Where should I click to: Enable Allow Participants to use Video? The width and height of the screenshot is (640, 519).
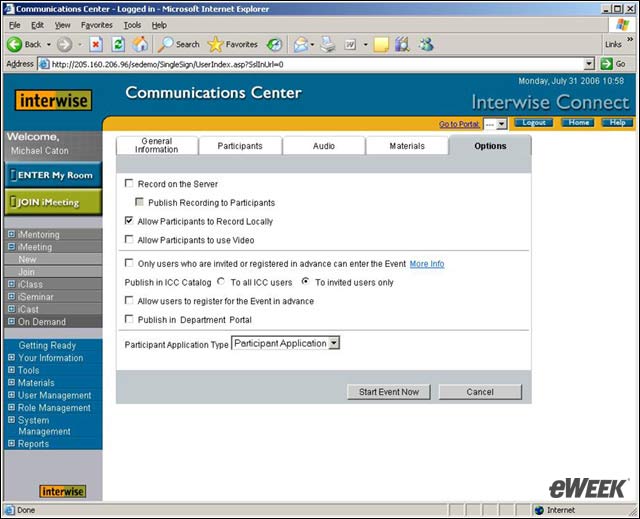click(129, 239)
